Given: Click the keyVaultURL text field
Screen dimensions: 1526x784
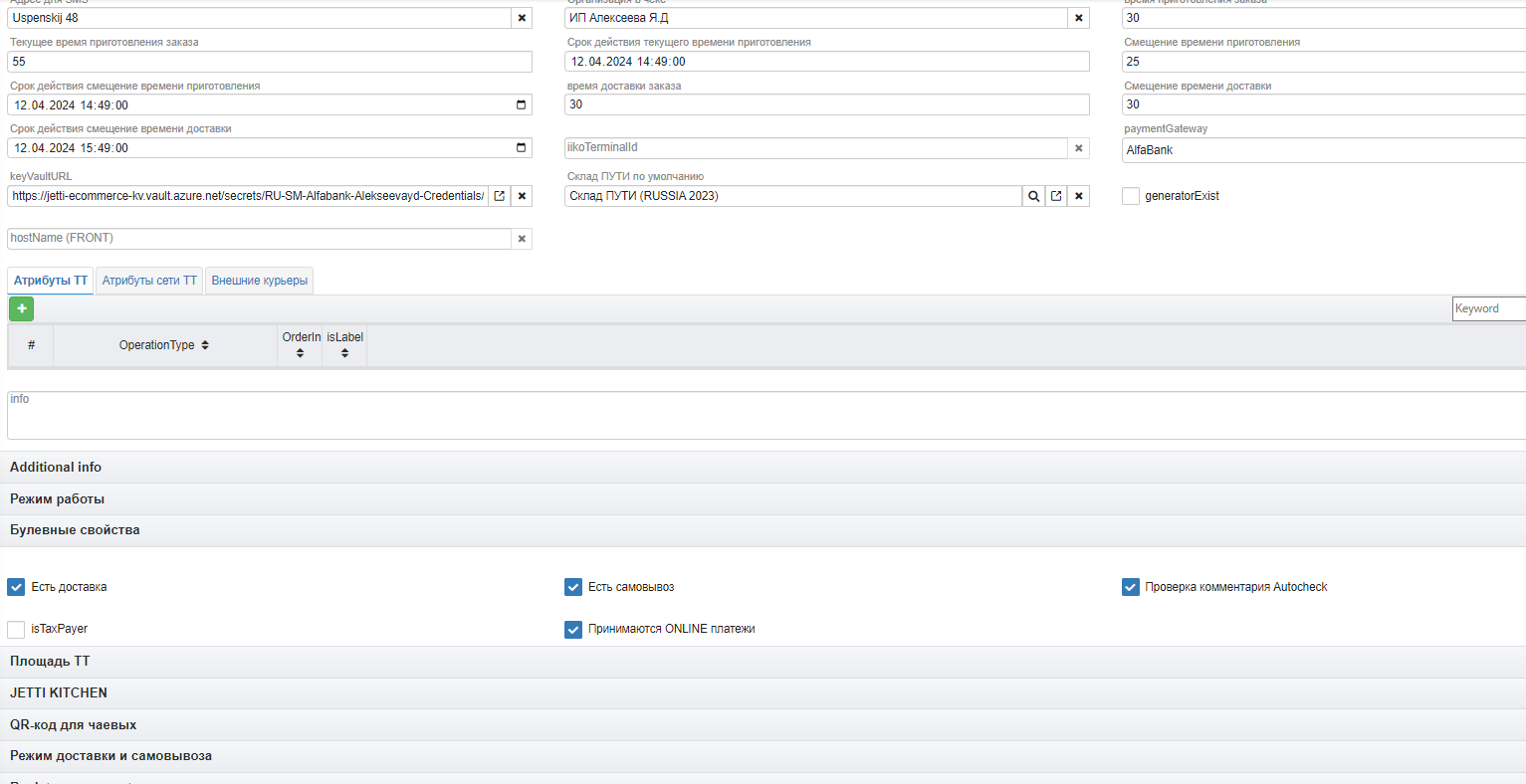Looking at the screenshot, I should [x=248, y=196].
